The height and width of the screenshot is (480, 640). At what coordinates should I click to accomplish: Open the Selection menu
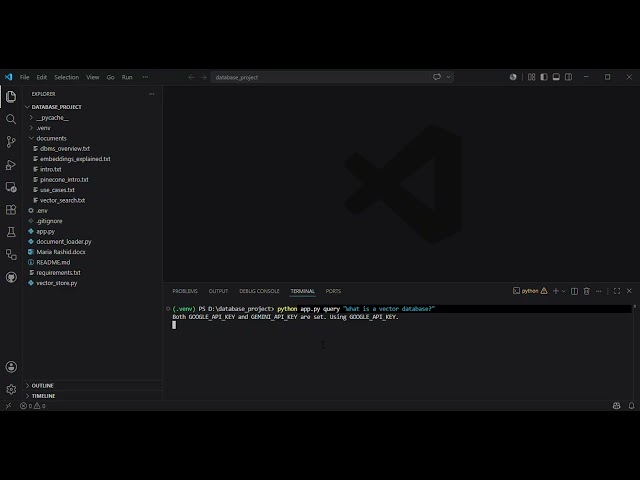(67, 77)
